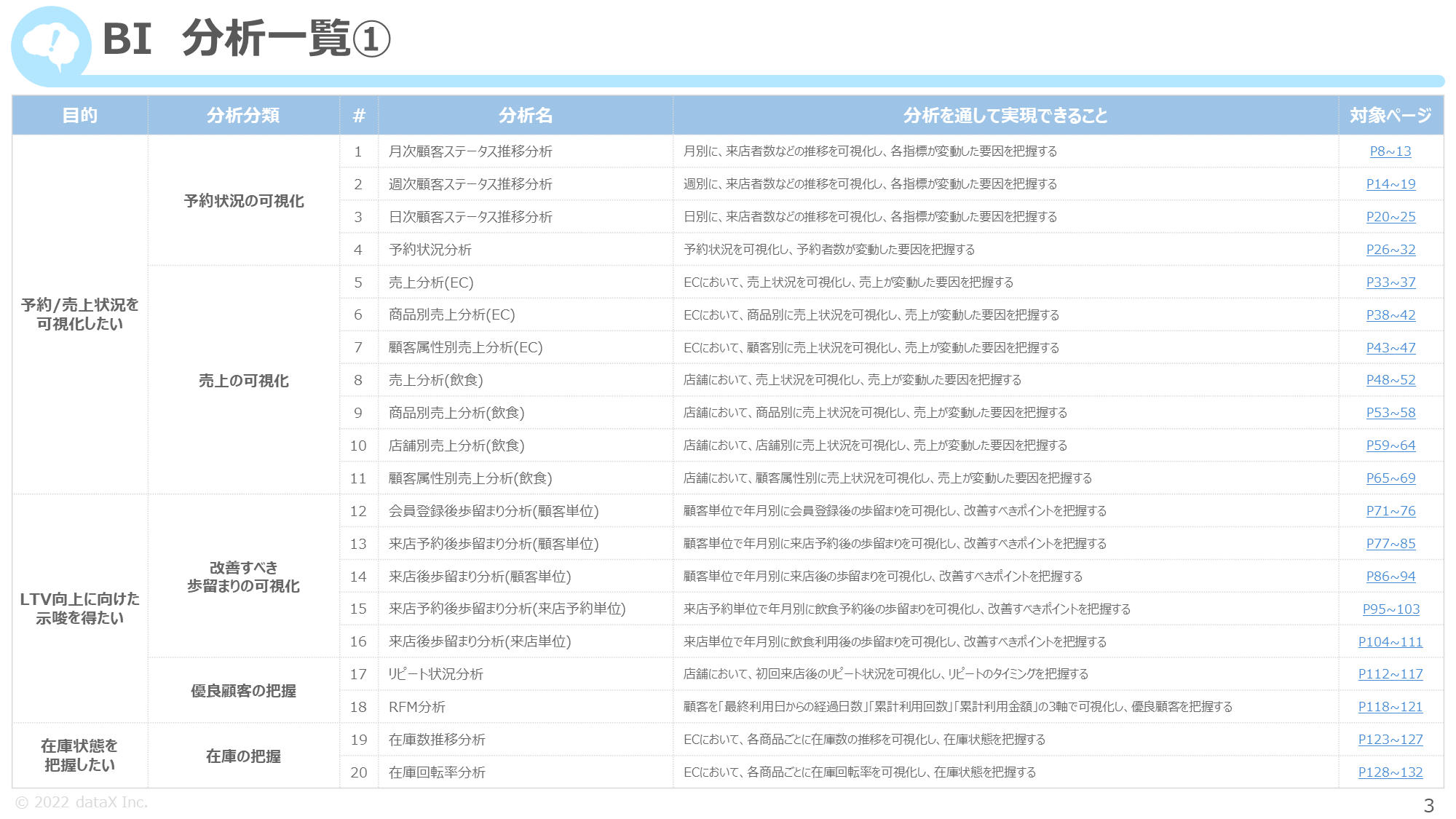Click the 分析分類 column header

pyautogui.click(x=244, y=115)
